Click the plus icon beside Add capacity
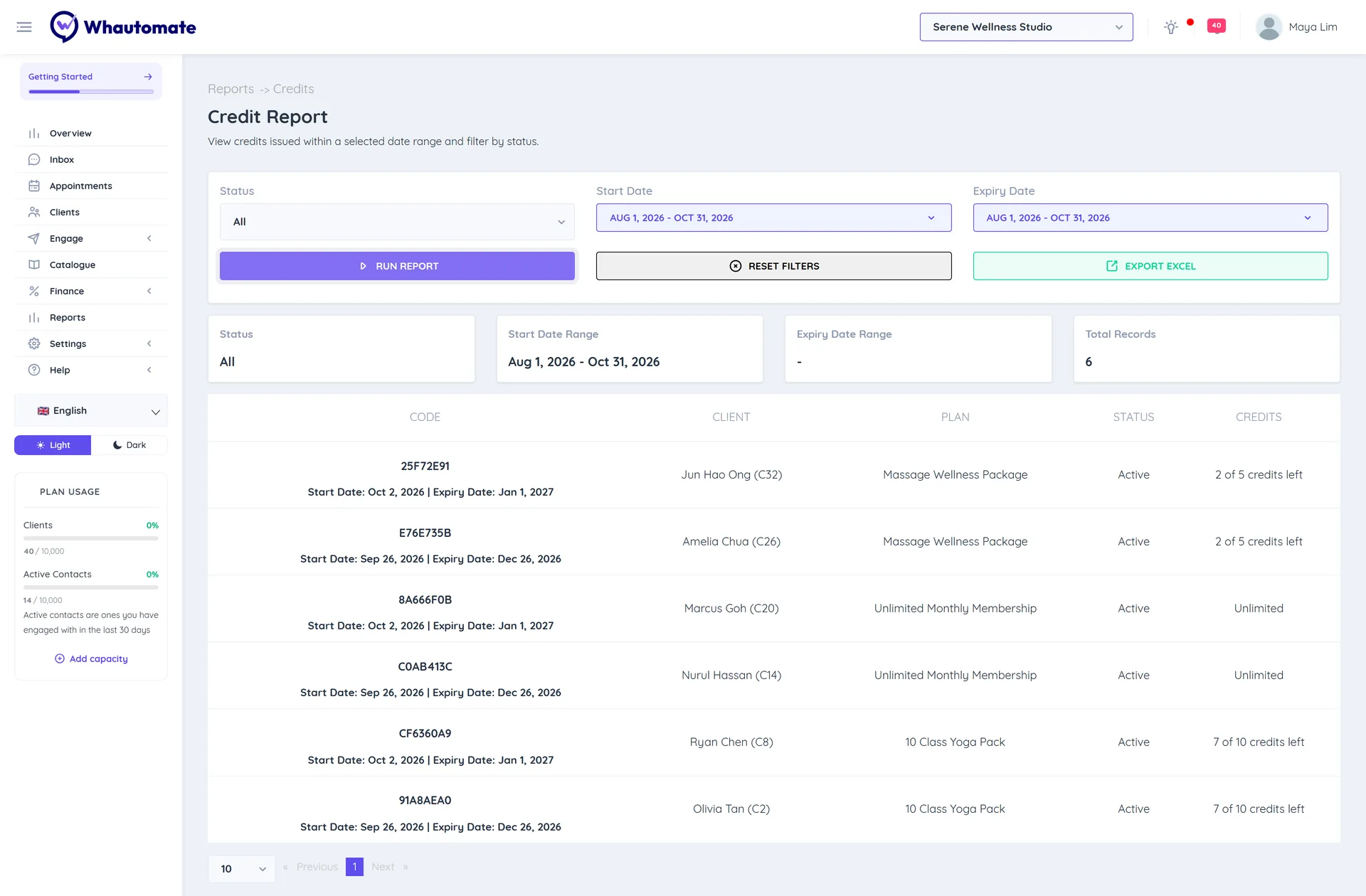Viewport: 1366px width, 896px height. tap(60, 659)
